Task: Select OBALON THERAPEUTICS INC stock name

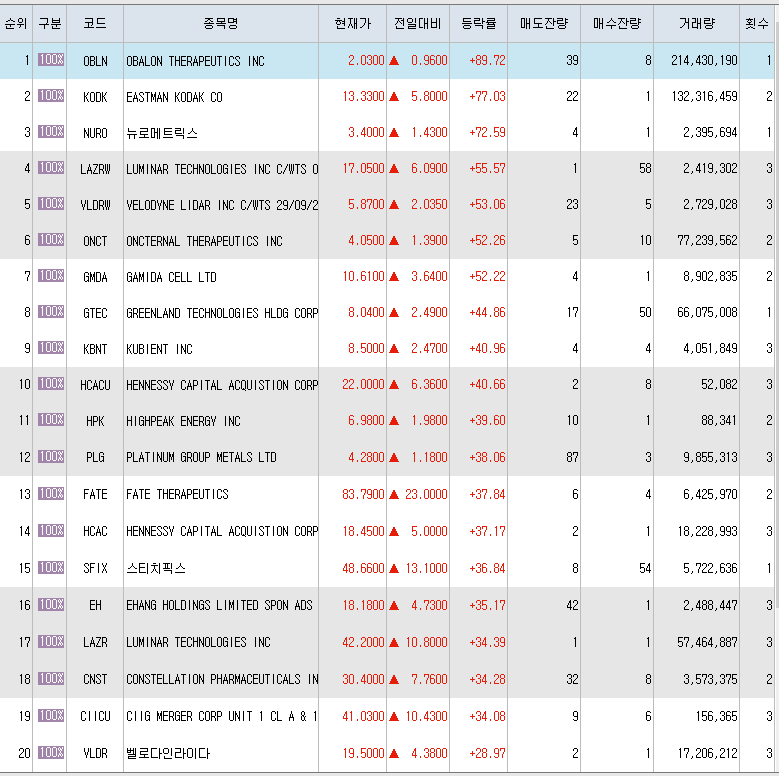Action: tap(195, 61)
